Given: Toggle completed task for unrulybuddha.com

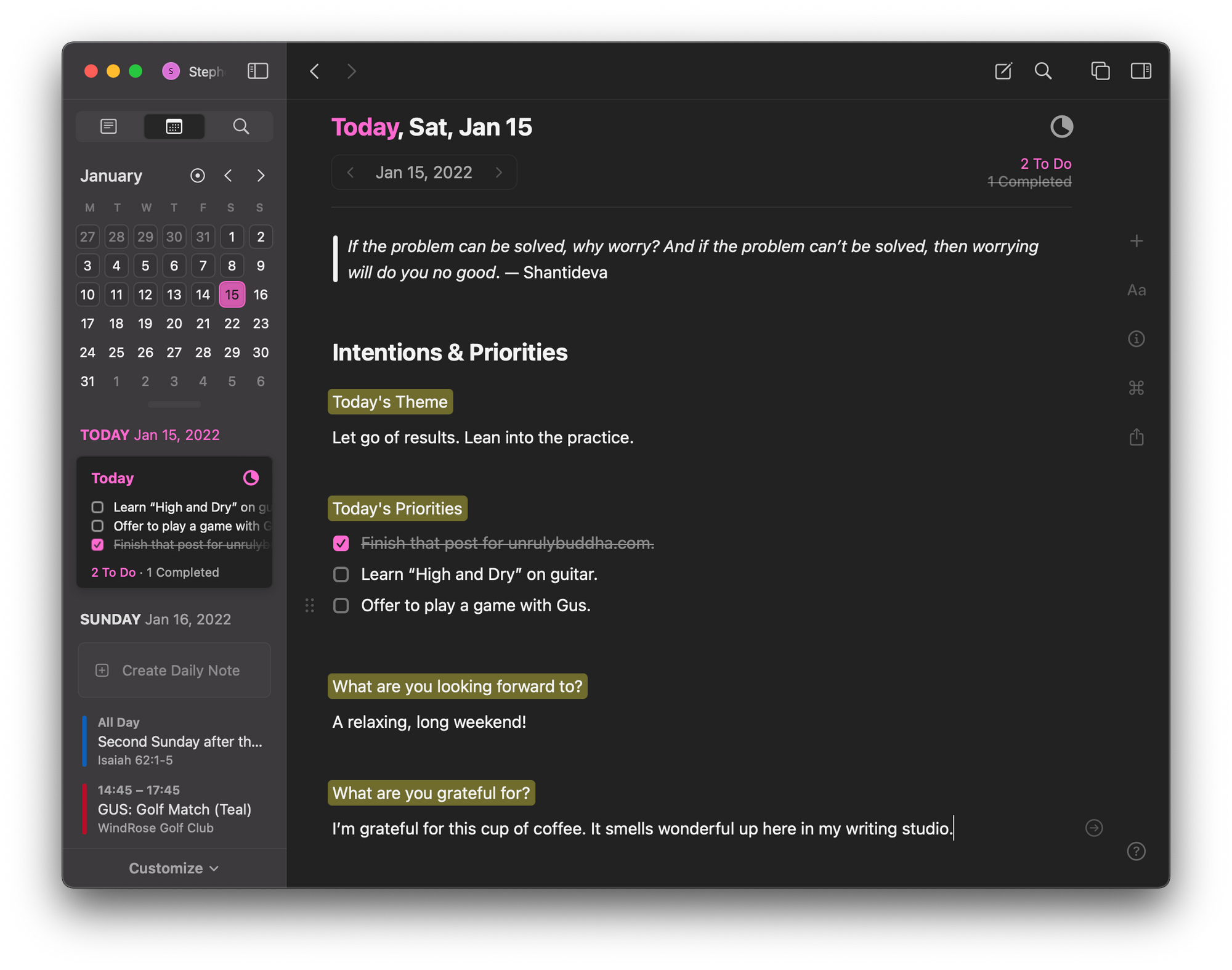Looking at the screenshot, I should (341, 543).
